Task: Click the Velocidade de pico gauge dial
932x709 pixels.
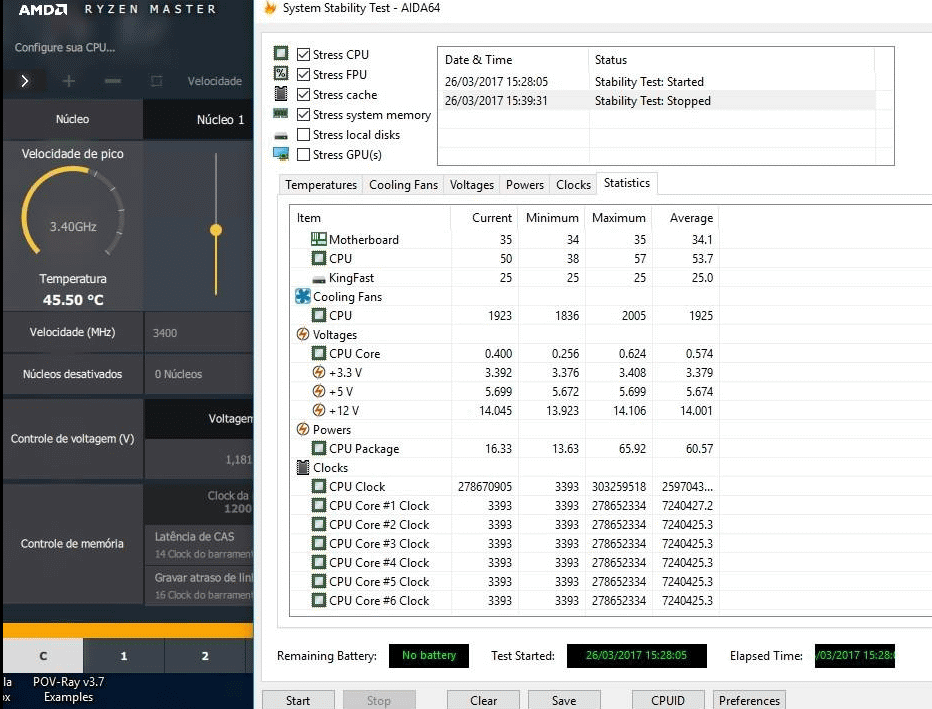Action: (x=73, y=213)
